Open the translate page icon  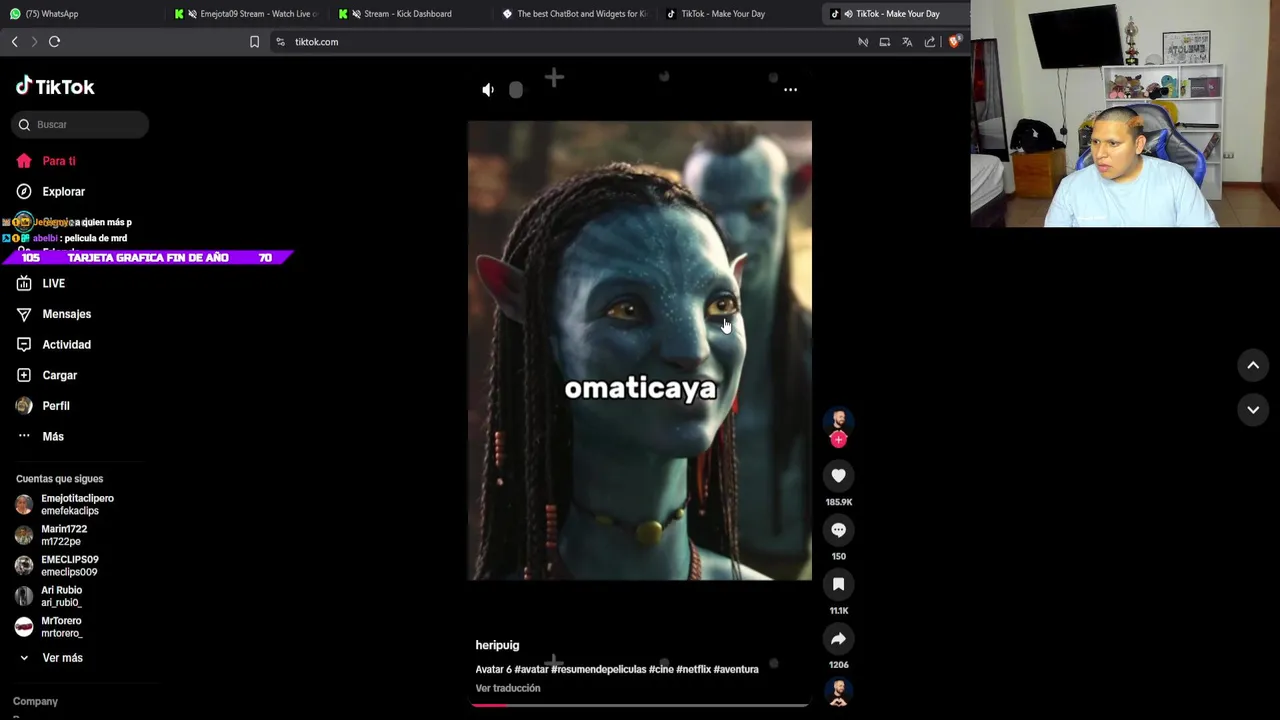pyautogui.click(x=907, y=42)
